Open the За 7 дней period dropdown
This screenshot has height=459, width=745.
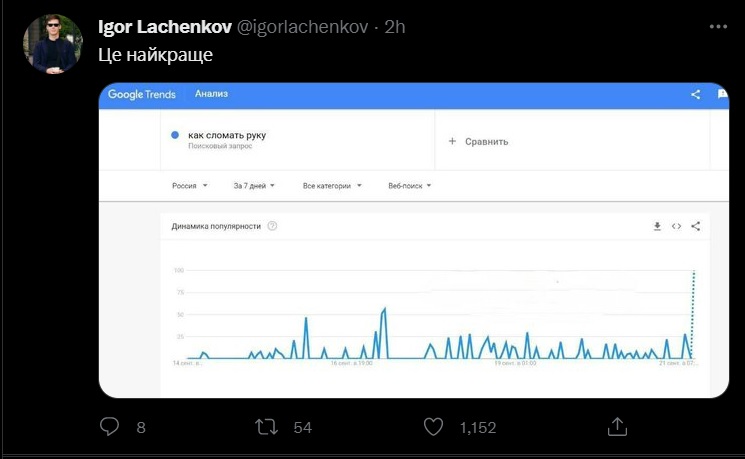[x=254, y=186]
